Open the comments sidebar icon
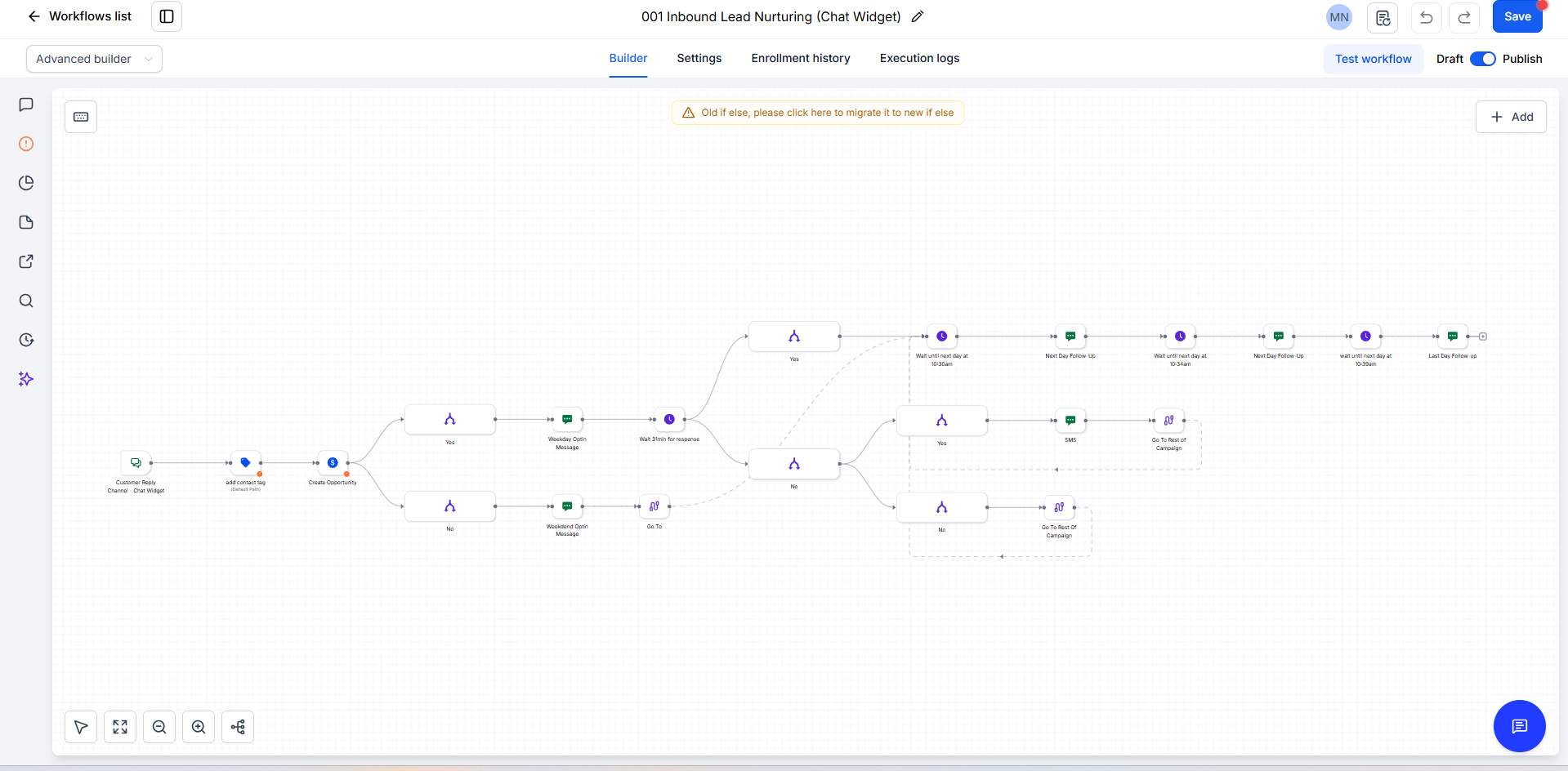The image size is (1568, 771). [x=26, y=105]
